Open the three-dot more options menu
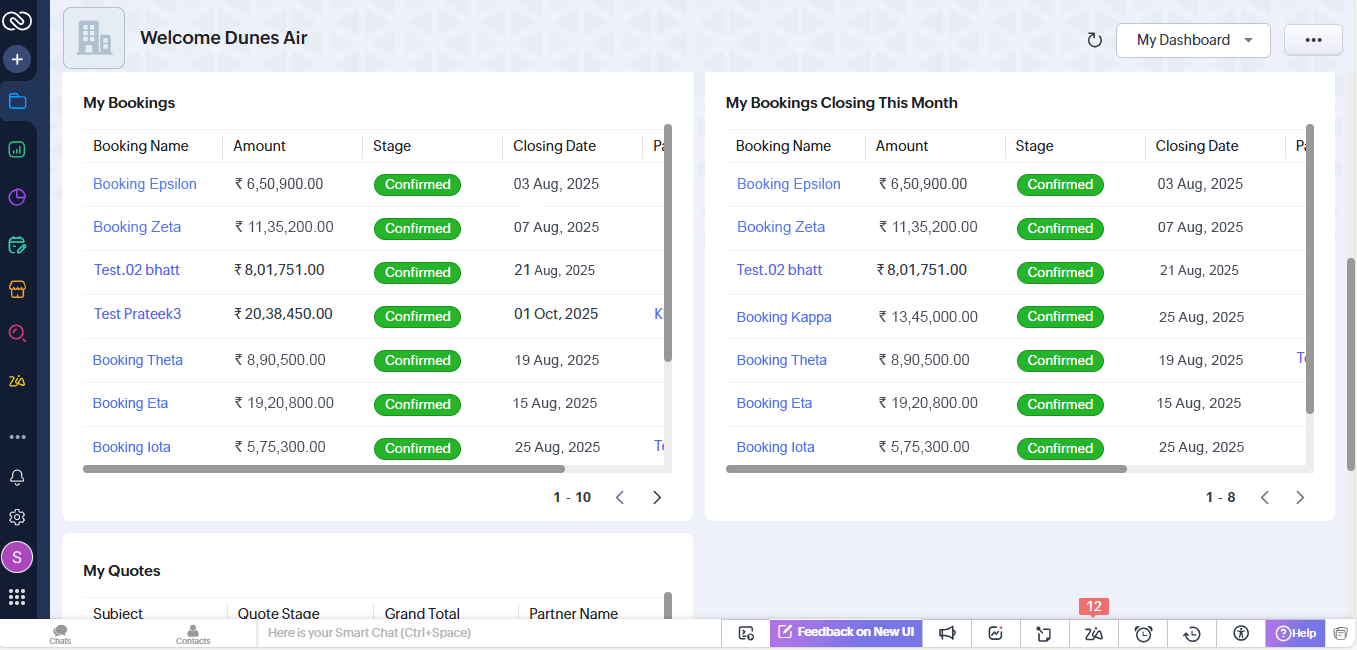The width and height of the screenshot is (1357, 650). [x=1313, y=40]
